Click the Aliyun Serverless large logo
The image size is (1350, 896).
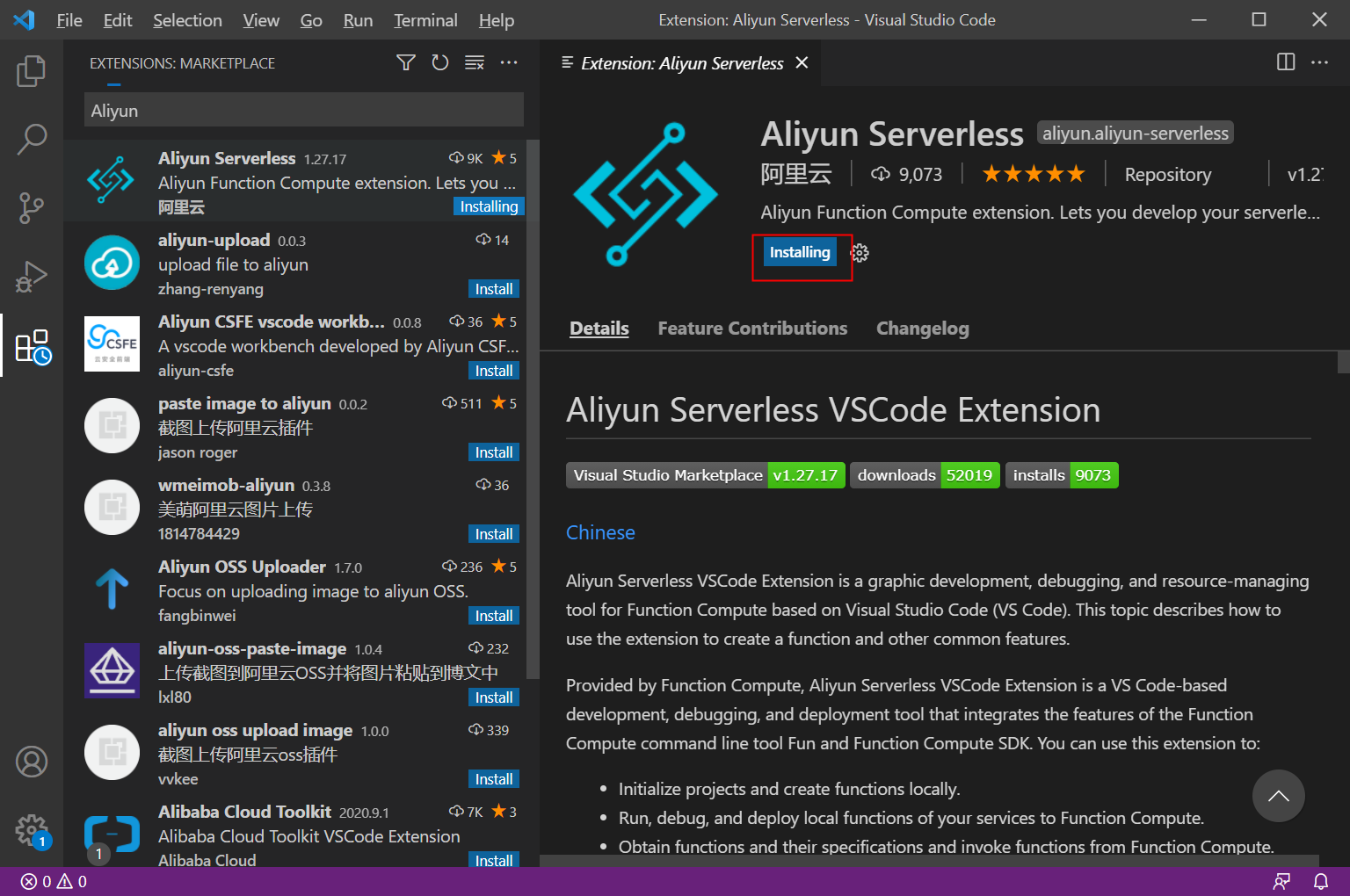pyautogui.click(x=646, y=194)
